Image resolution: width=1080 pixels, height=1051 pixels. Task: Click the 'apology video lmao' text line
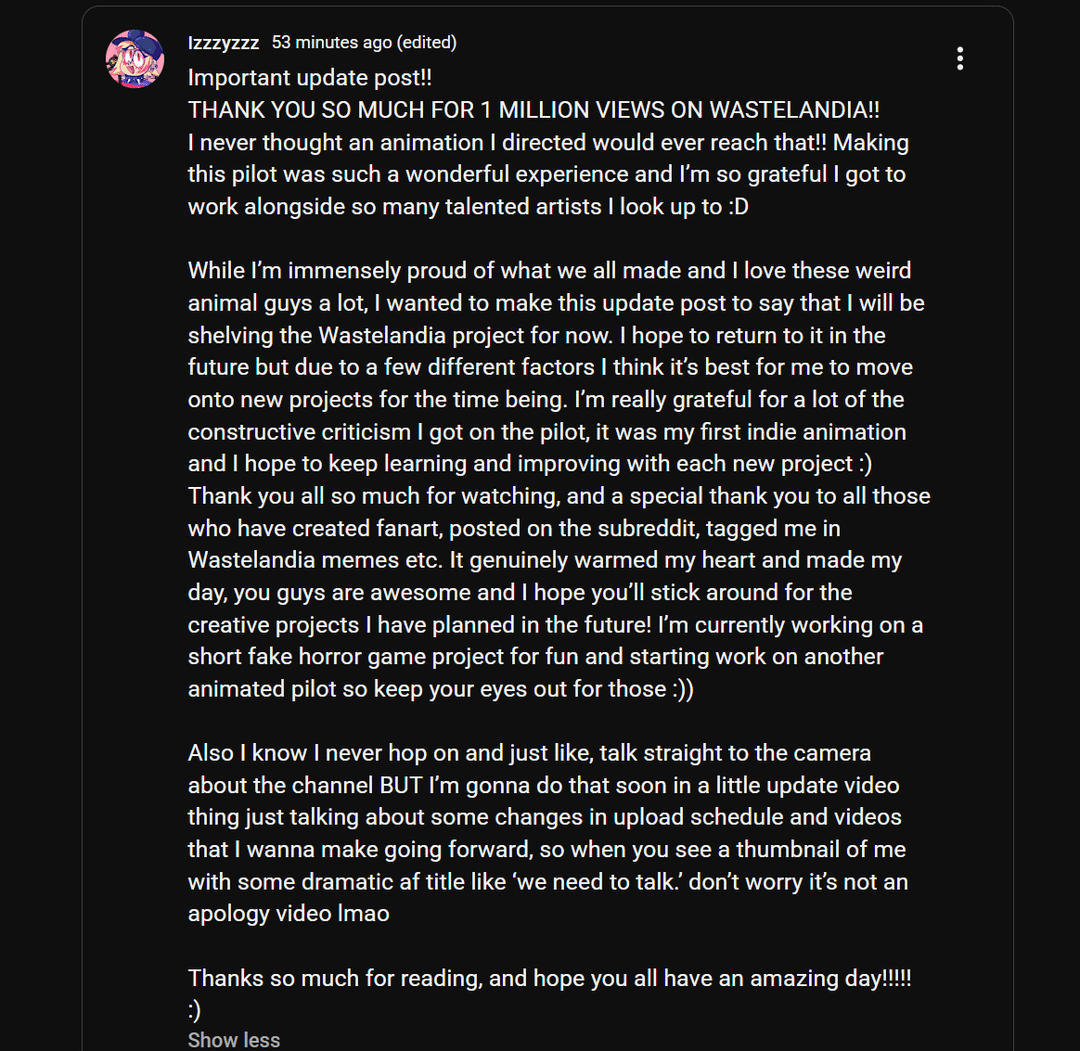pyautogui.click(x=288, y=914)
